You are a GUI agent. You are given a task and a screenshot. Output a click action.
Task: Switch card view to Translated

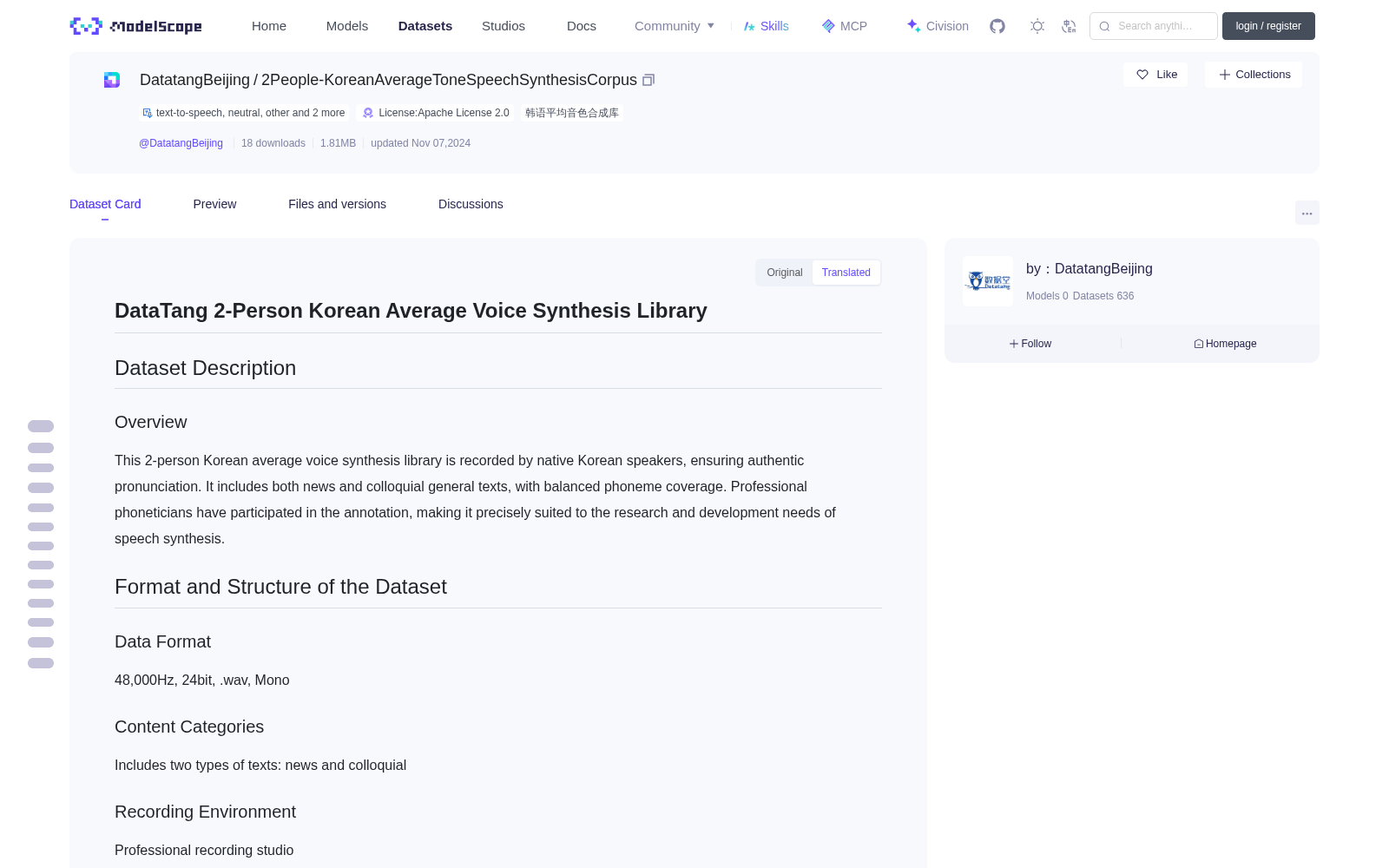click(x=846, y=273)
